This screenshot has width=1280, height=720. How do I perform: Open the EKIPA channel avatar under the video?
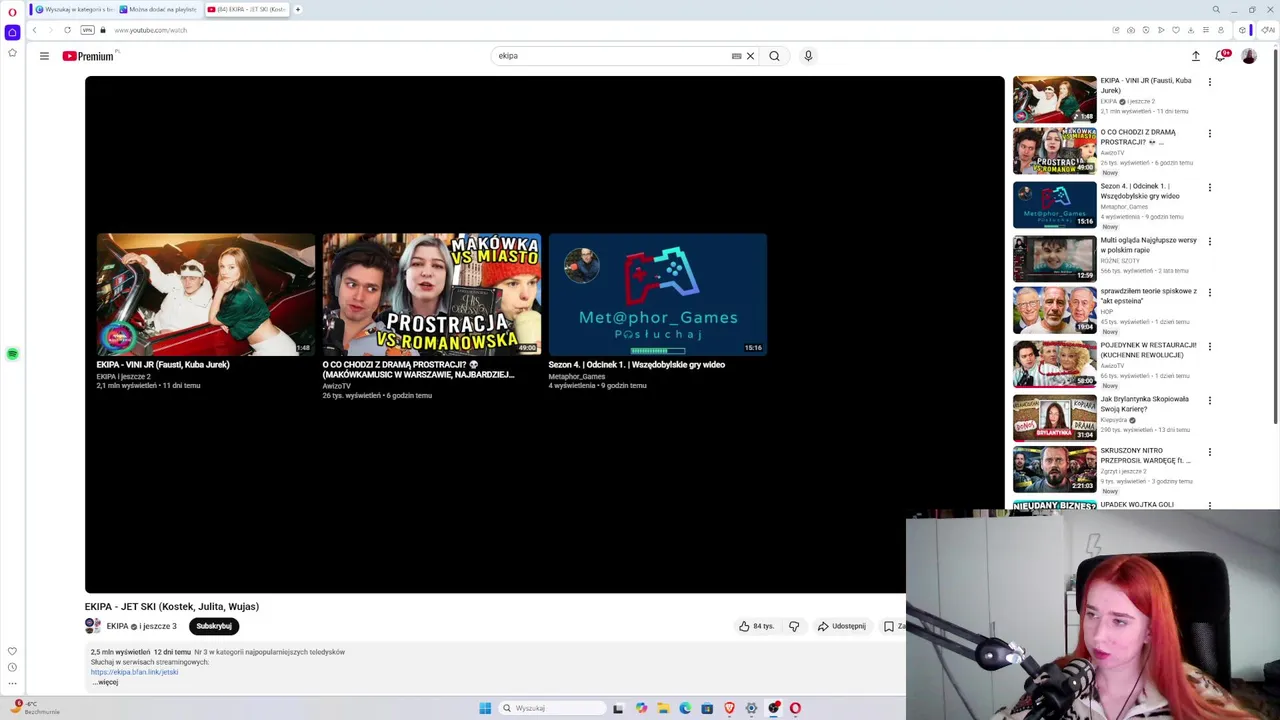point(93,626)
